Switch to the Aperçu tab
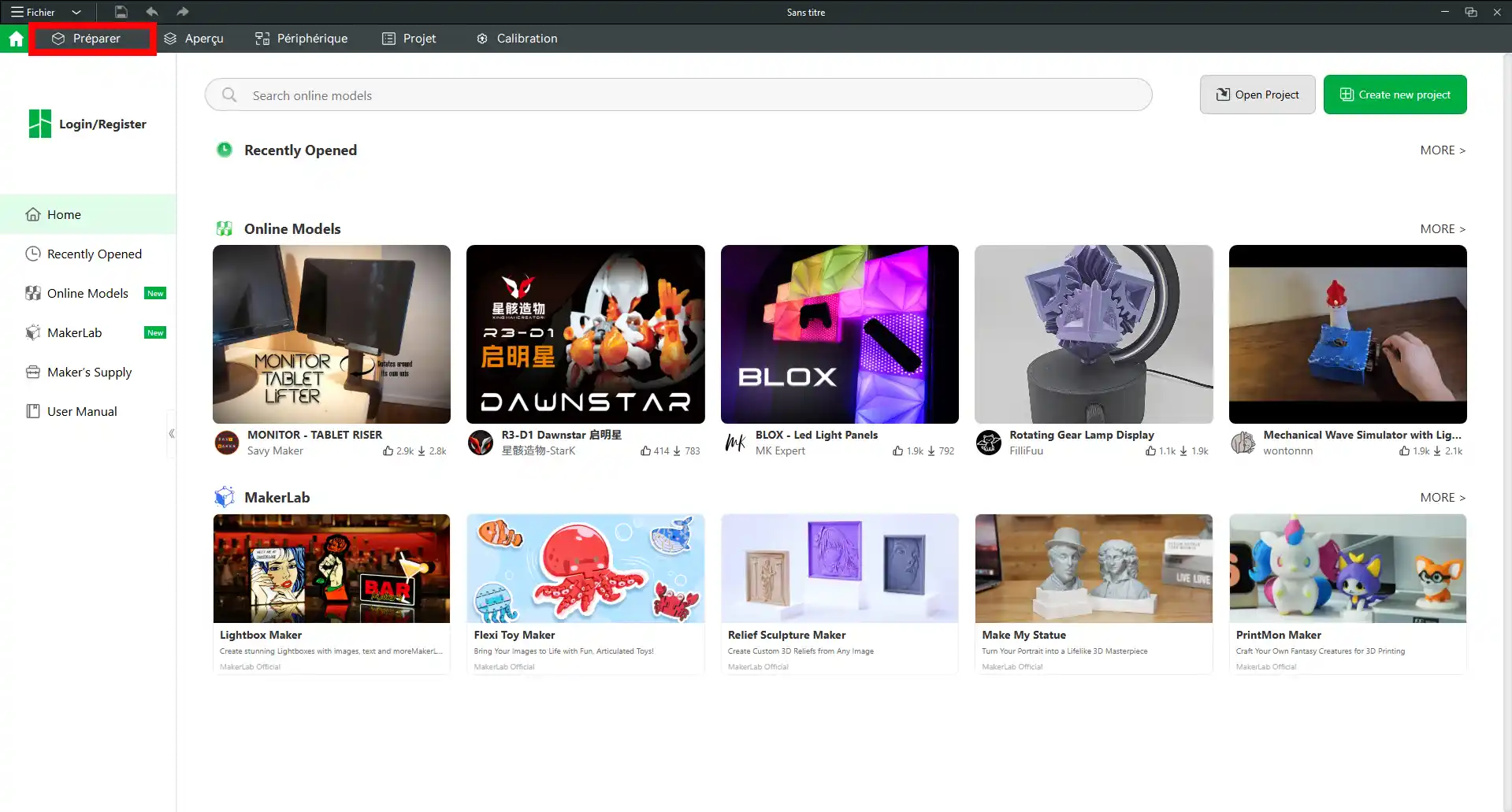 [x=194, y=39]
